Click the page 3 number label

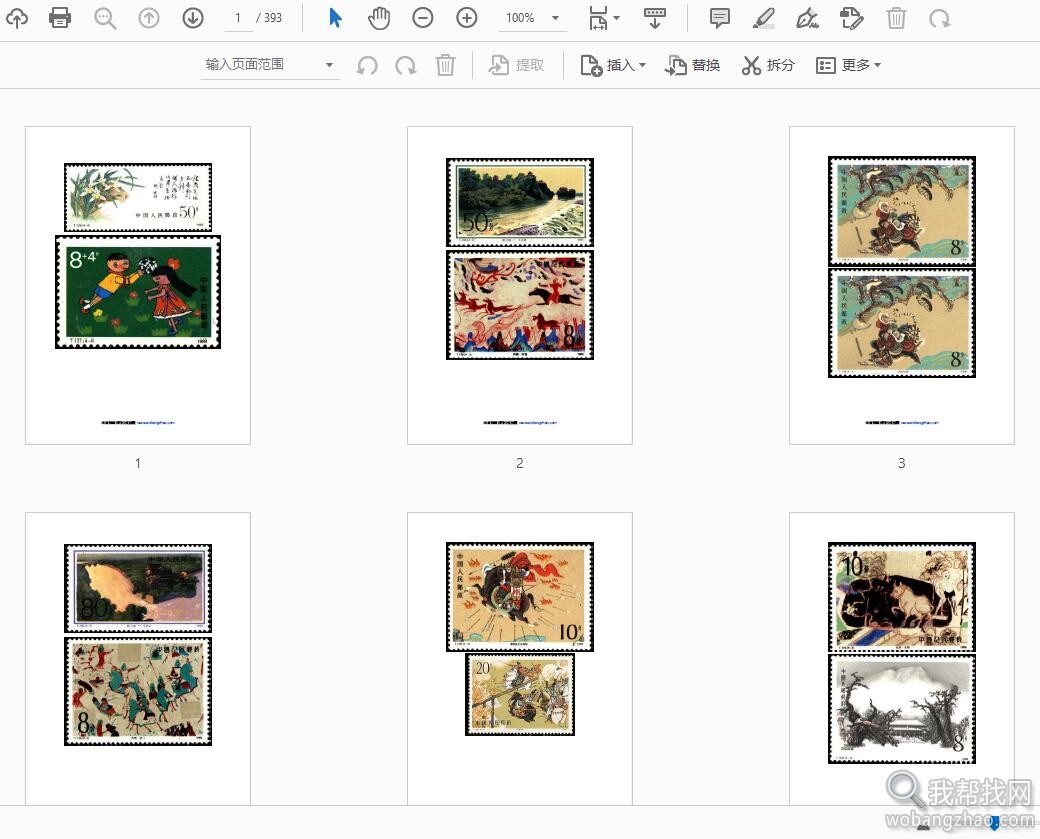[901, 463]
